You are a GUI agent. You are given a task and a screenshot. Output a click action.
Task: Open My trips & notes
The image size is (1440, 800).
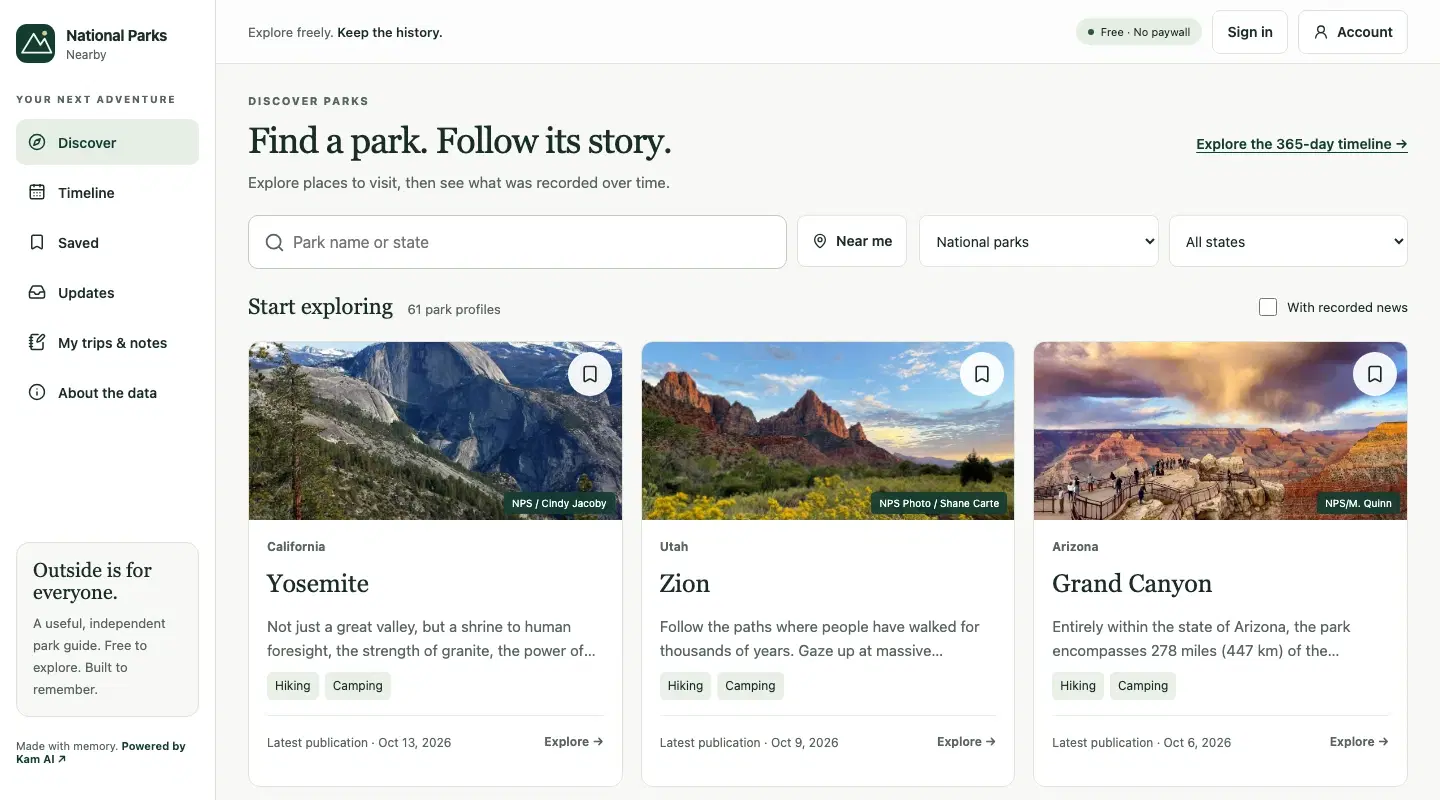click(x=107, y=343)
